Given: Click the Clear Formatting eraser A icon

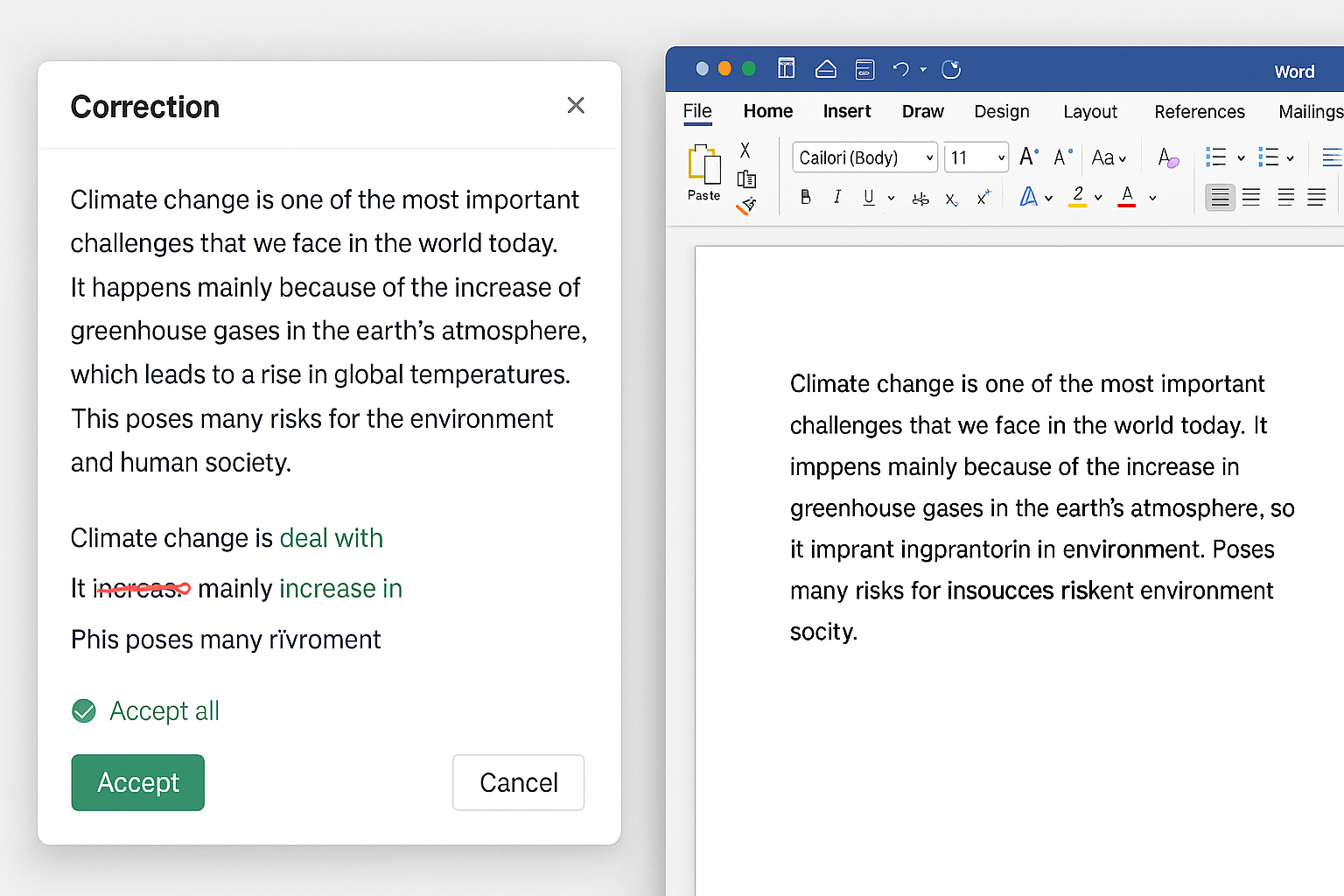Looking at the screenshot, I should [x=1168, y=157].
